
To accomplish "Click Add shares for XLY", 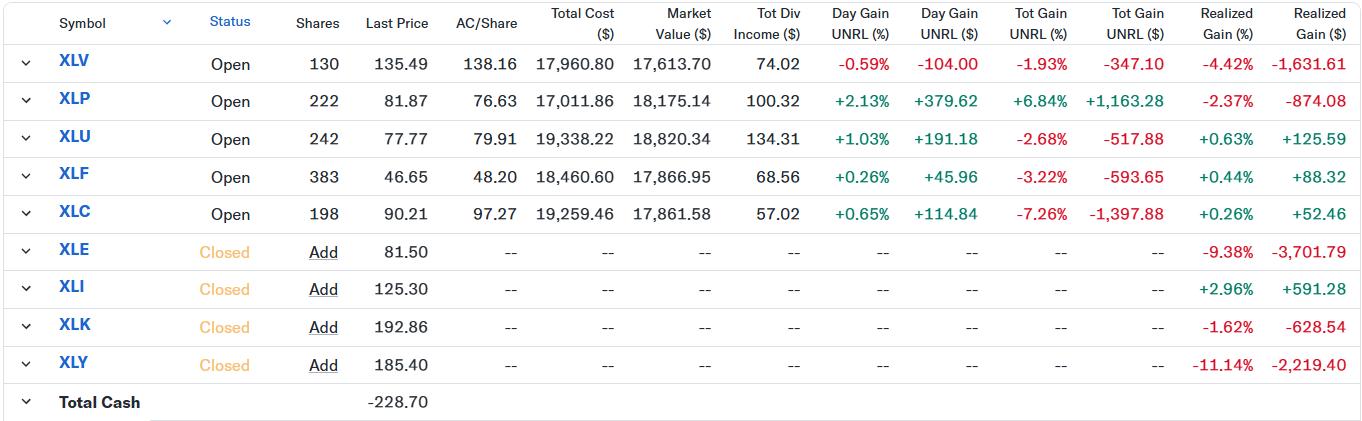I will pos(323,365).
